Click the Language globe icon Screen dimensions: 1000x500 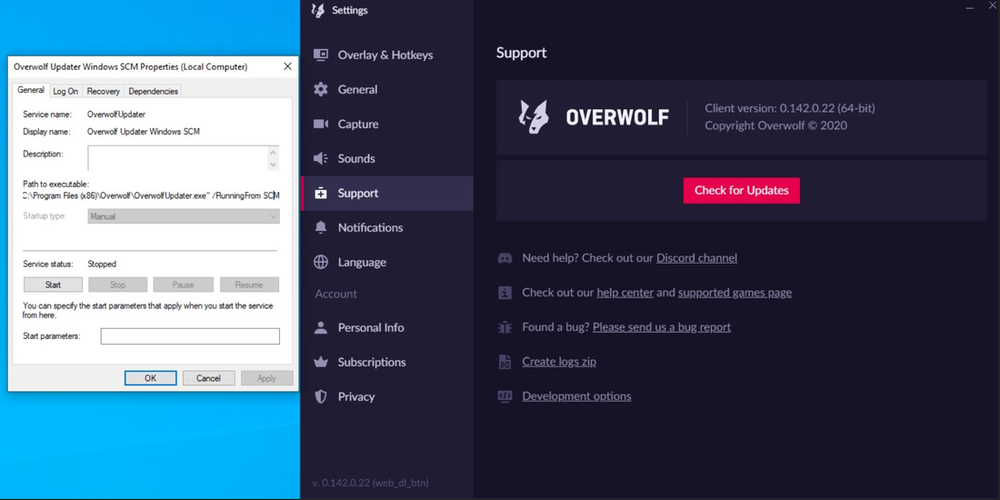(x=321, y=262)
